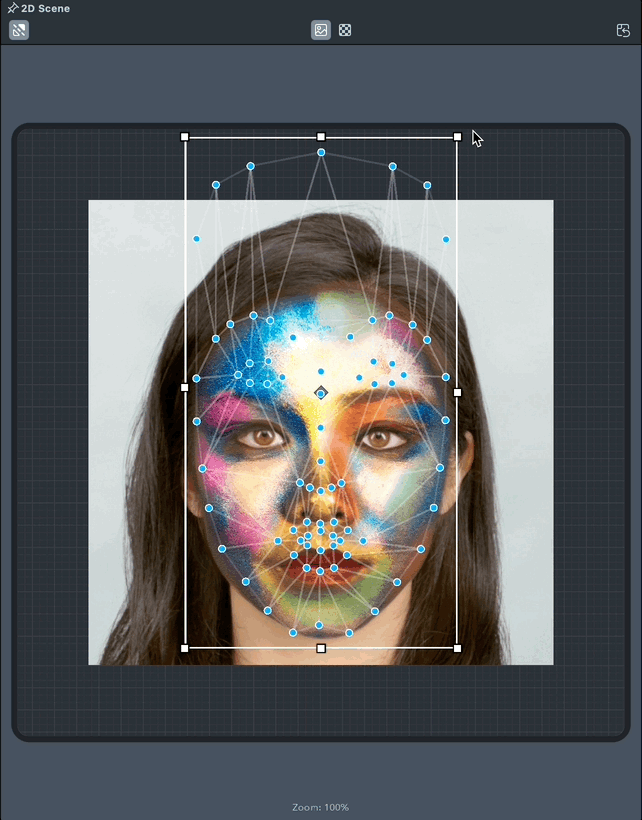This screenshot has height=820, width=642.
Task: Select the right-middle bounding box handle
Action: click(x=457, y=392)
